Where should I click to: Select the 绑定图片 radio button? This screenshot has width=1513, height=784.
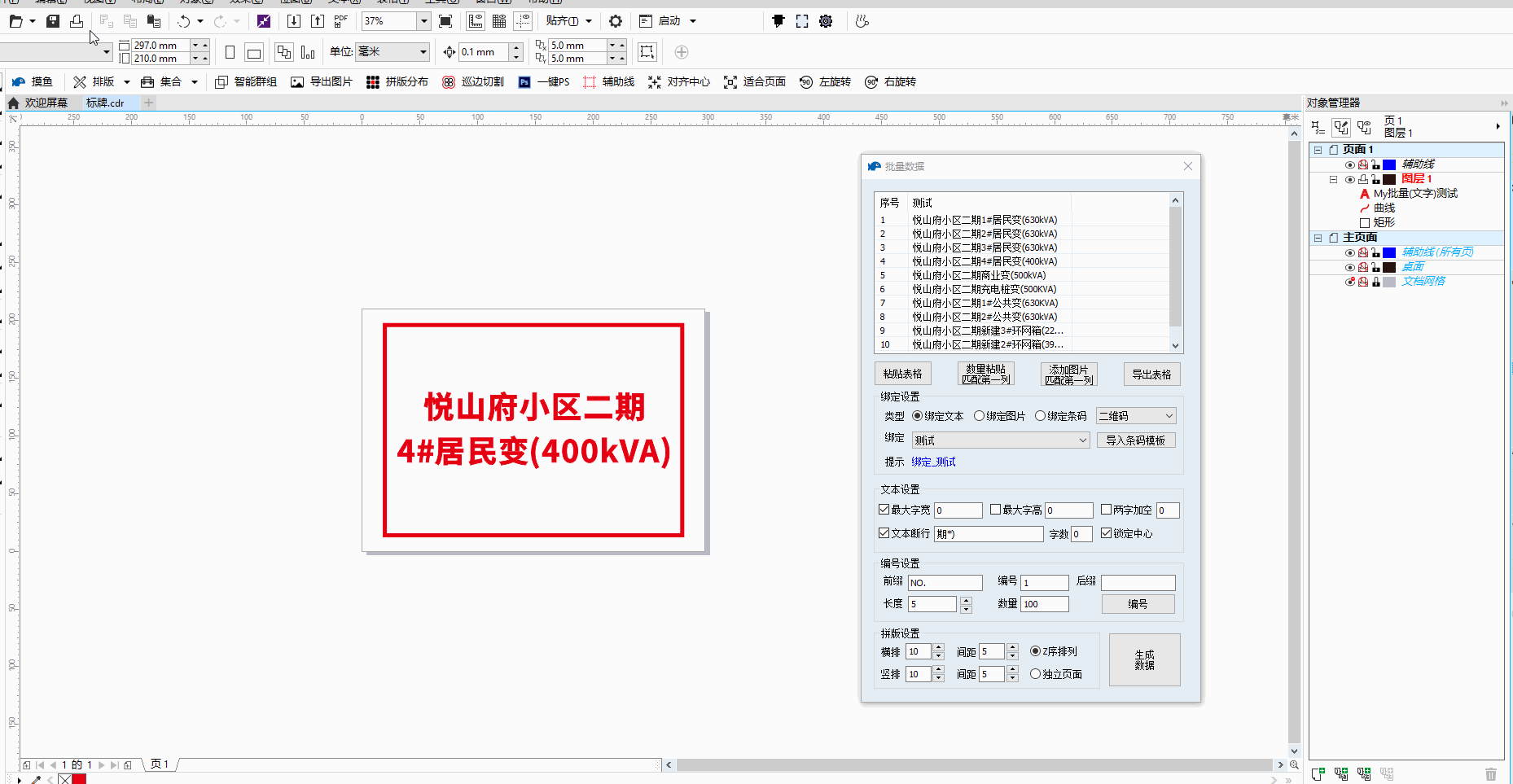(x=980, y=416)
